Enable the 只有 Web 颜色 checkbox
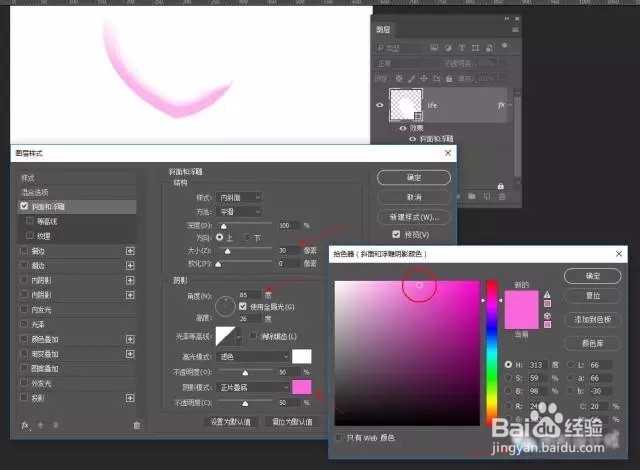The height and width of the screenshot is (470, 640). pos(341,437)
